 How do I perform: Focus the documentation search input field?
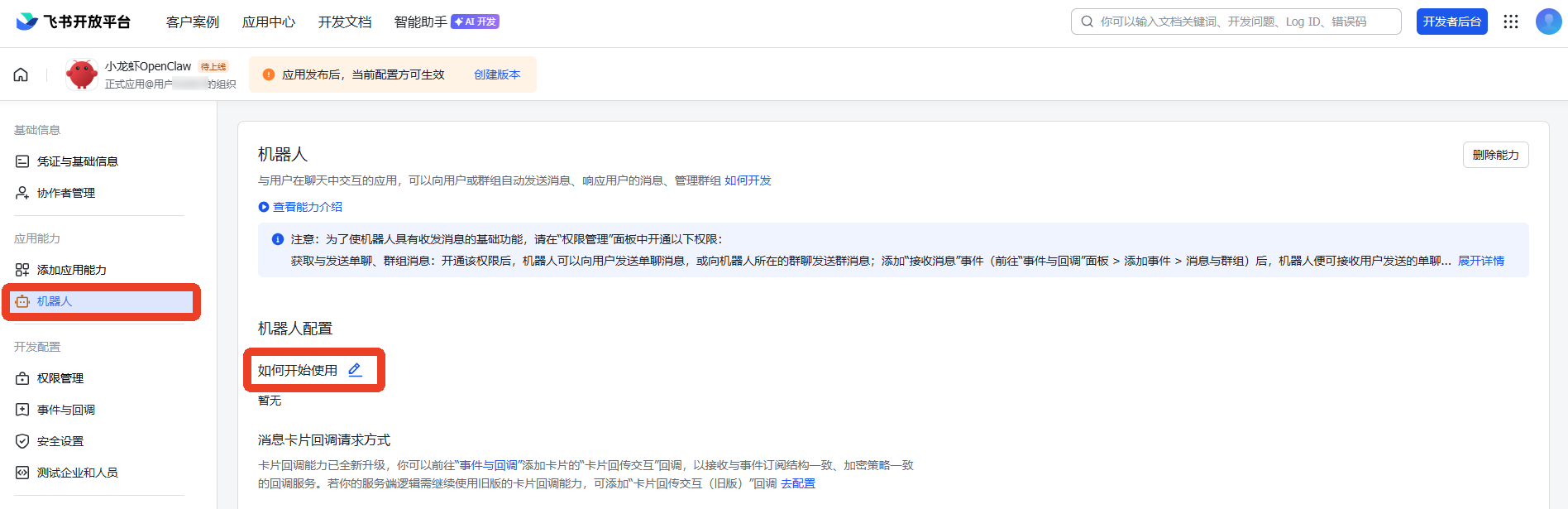1241,22
